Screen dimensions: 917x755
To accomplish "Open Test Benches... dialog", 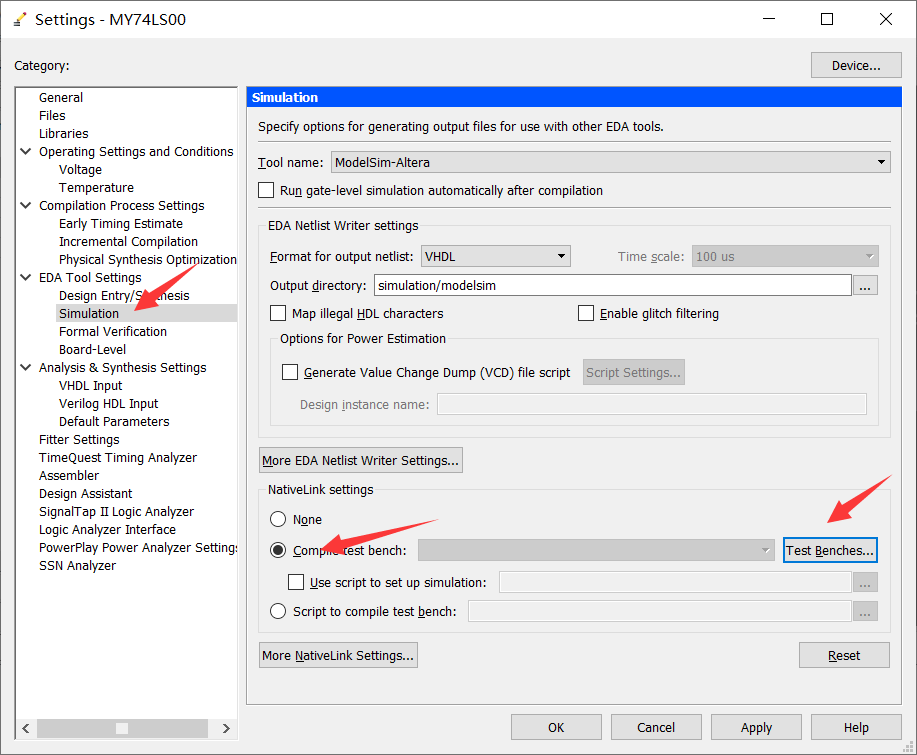I will (830, 550).
